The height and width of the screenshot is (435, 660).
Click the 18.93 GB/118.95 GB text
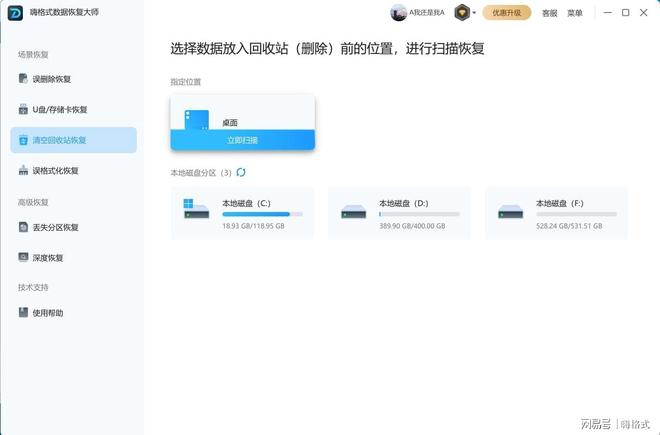point(253,226)
